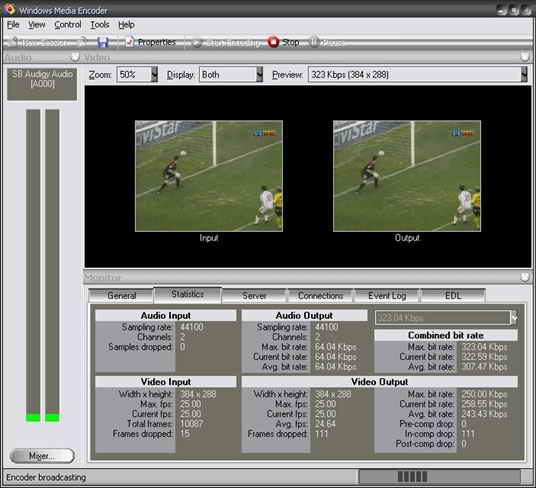This screenshot has width=536, height=488.
Task: Click the Output video preview
Action: (x=407, y=176)
